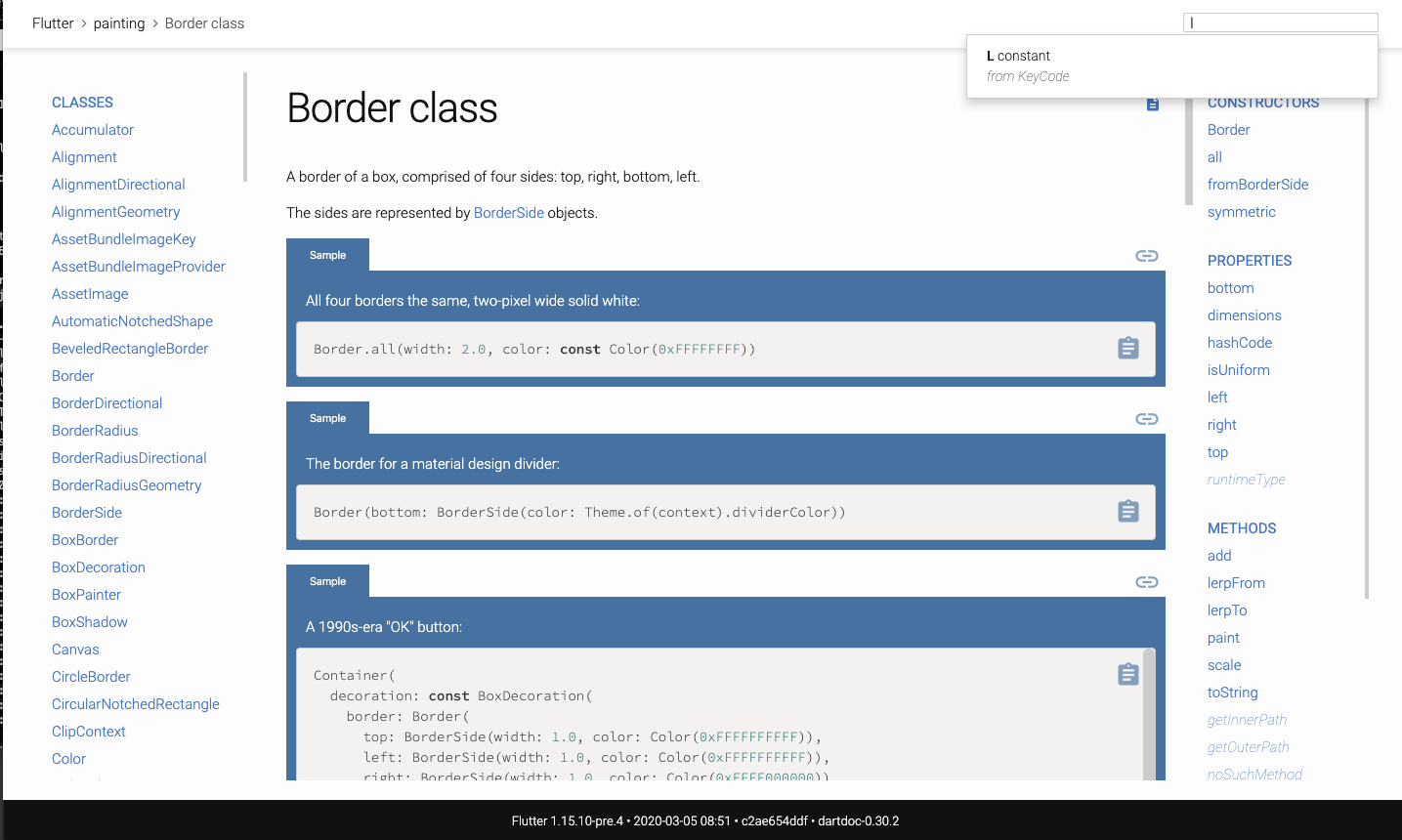Open BorderRadiusGeometry class
The image size is (1402, 840).
pyautogui.click(x=127, y=485)
